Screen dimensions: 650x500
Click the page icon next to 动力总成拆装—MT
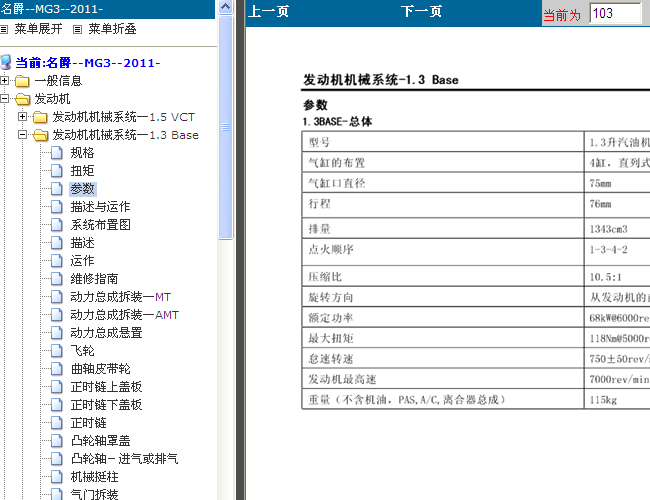(57, 297)
